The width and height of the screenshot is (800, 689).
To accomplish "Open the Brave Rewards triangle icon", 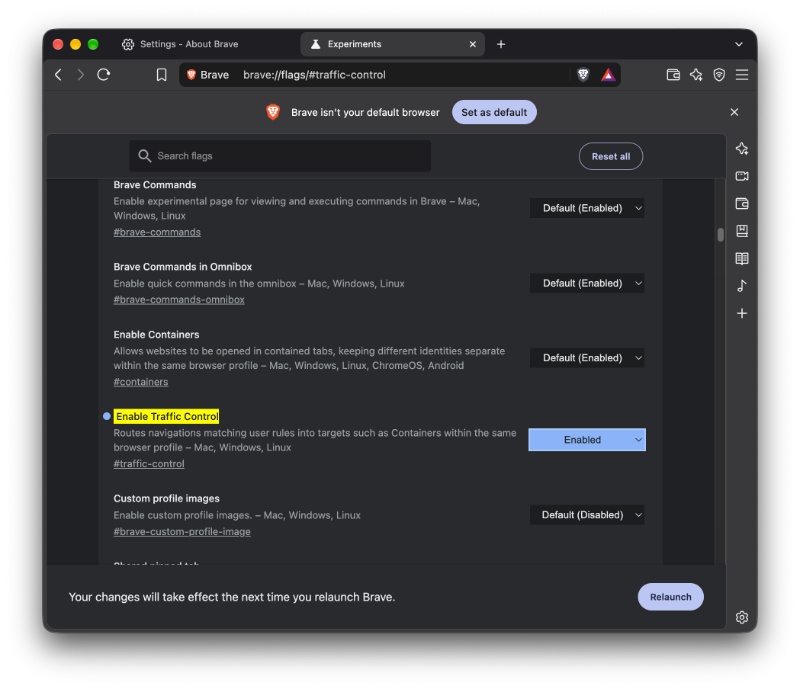I will coord(608,75).
